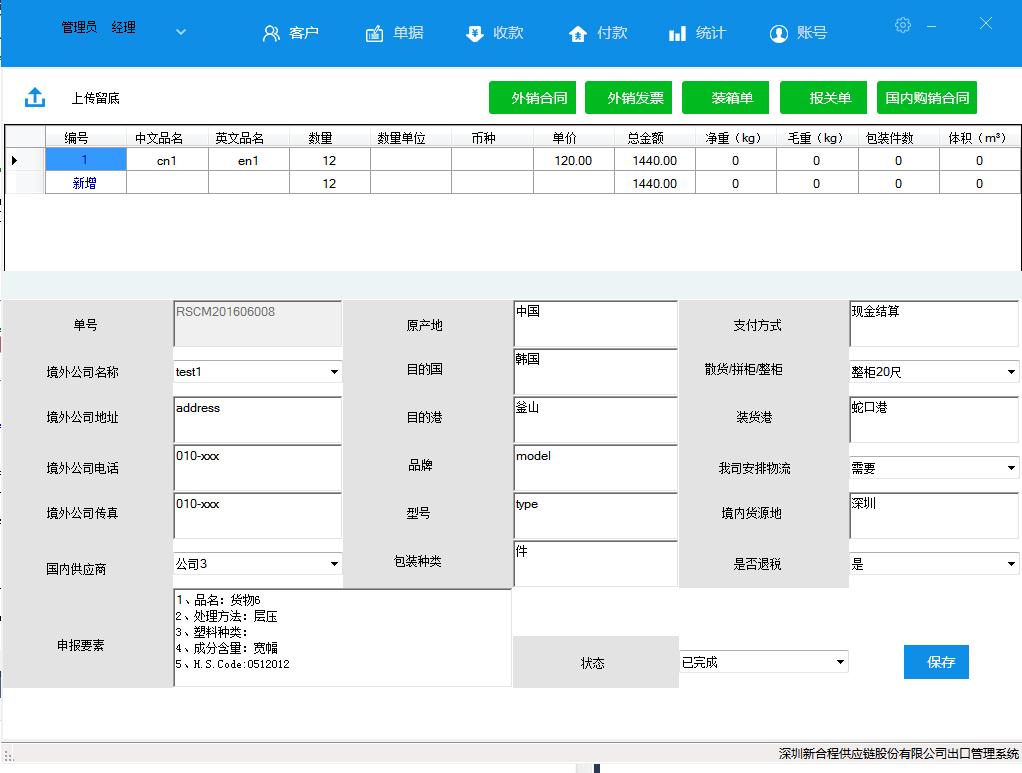
Task: Click the 目的国 field containing 韩国
Action: (x=596, y=372)
